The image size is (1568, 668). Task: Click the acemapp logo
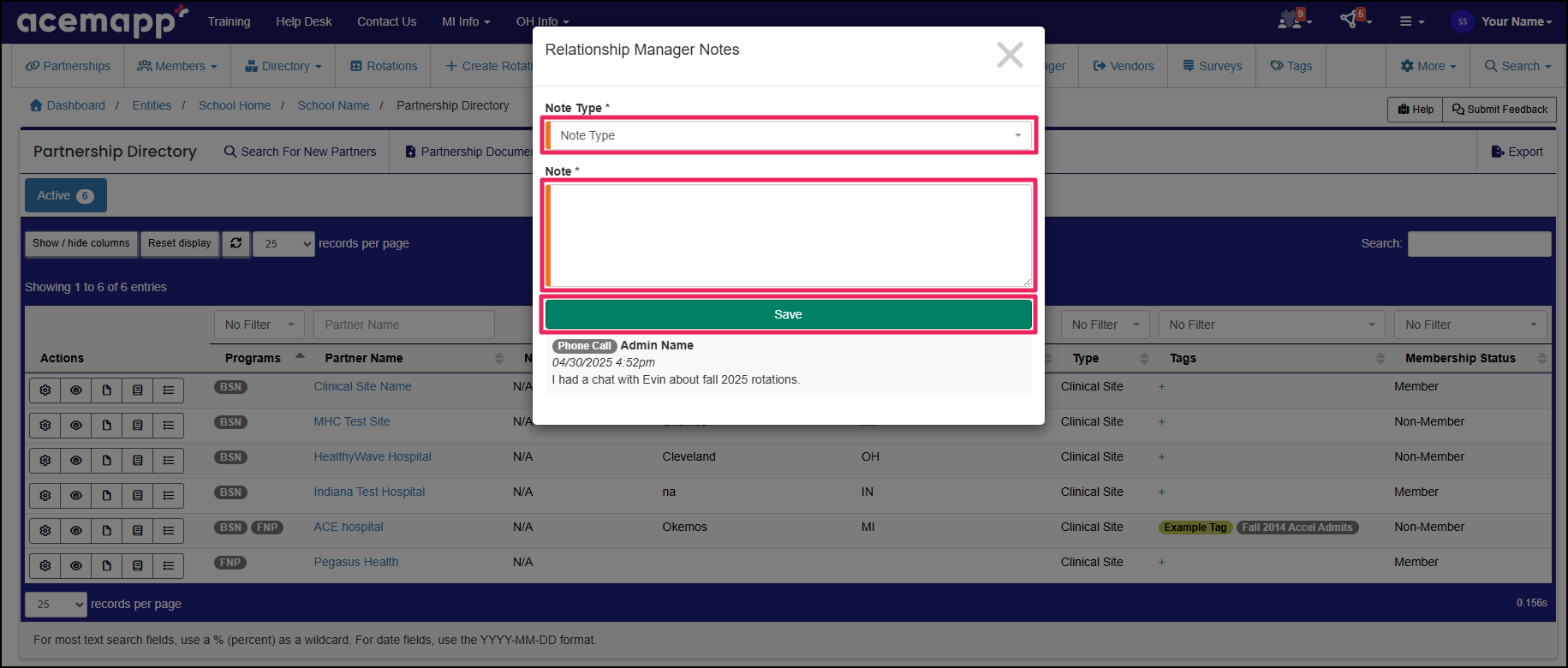pos(102,21)
